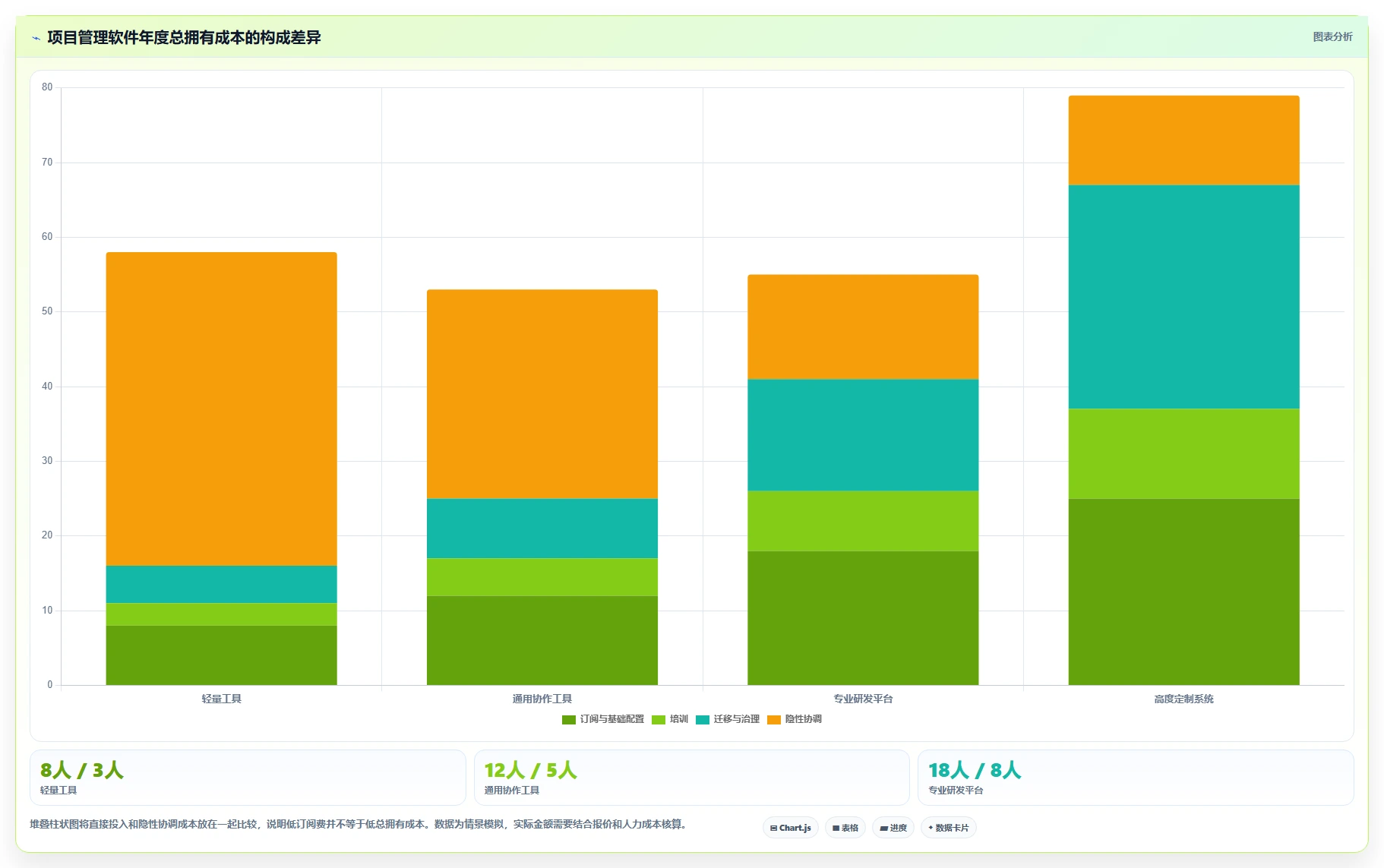Image resolution: width=1384 pixels, height=868 pixels.
Task: Click the 高度定制系统 x-axis label
Action: tap(1183, 699)
